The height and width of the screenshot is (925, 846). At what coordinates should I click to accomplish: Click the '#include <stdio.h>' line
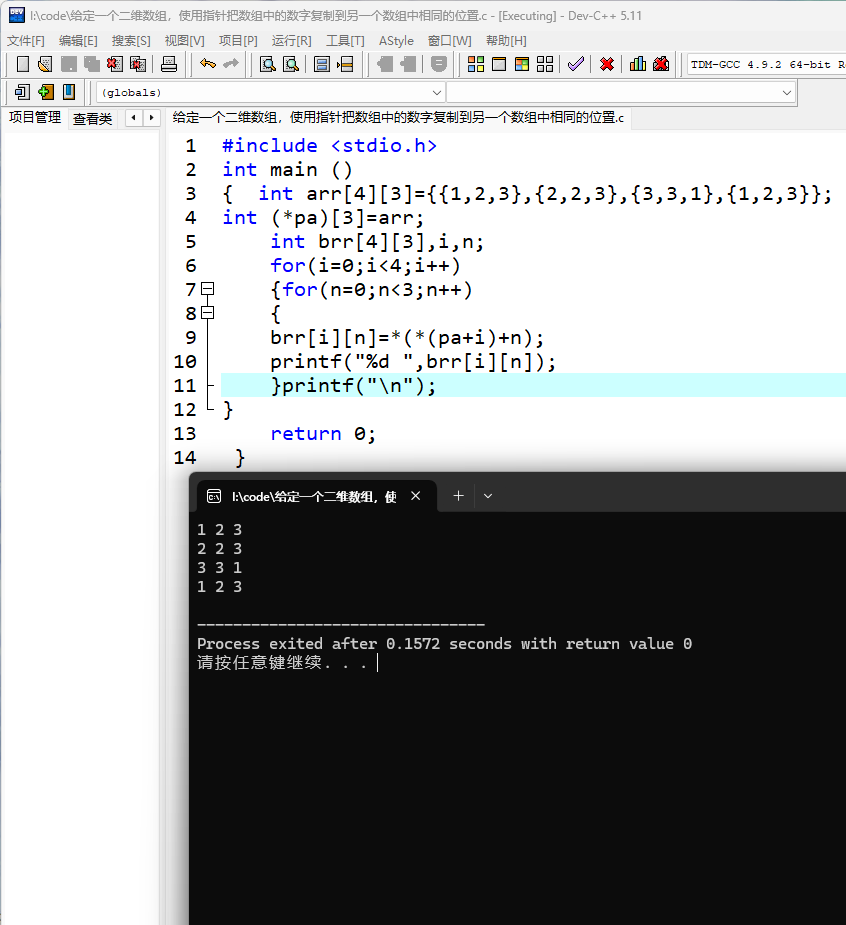329,146
